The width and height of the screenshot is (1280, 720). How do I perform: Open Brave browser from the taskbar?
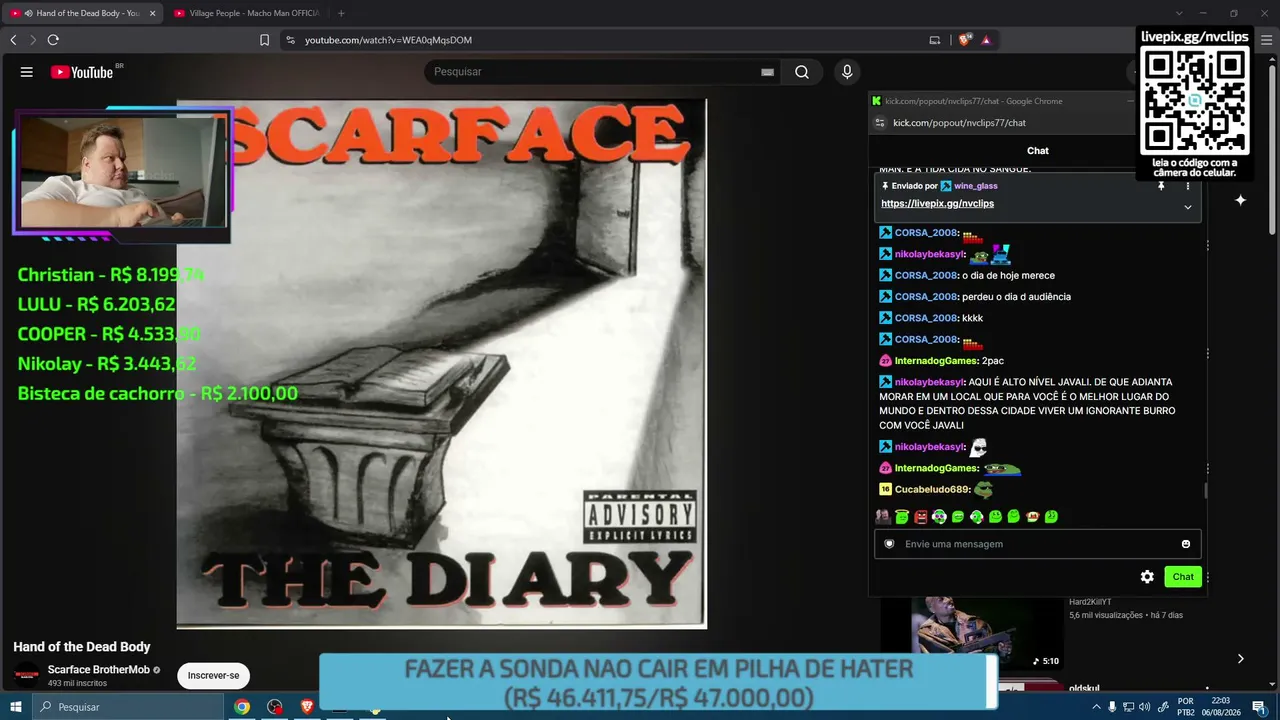307,707
